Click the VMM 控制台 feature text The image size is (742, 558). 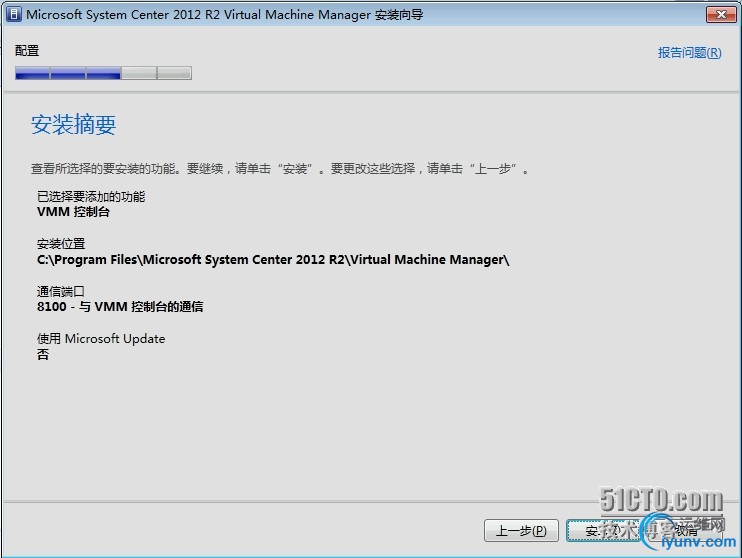point(73,212)
